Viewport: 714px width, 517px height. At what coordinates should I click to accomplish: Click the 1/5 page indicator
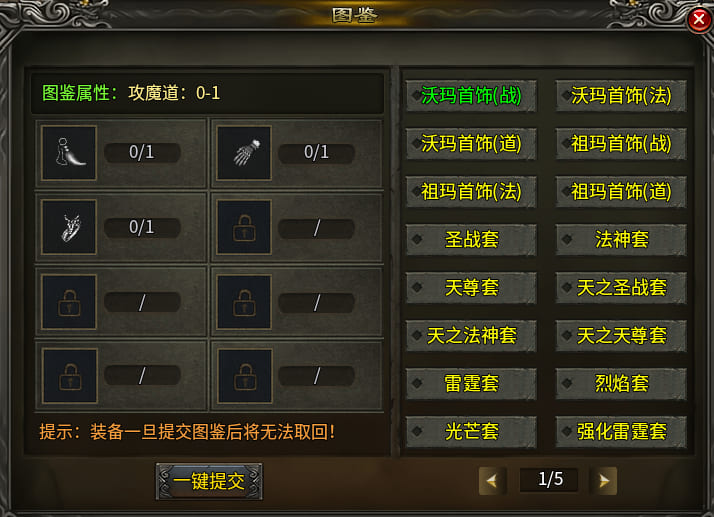tap(549, 480)
